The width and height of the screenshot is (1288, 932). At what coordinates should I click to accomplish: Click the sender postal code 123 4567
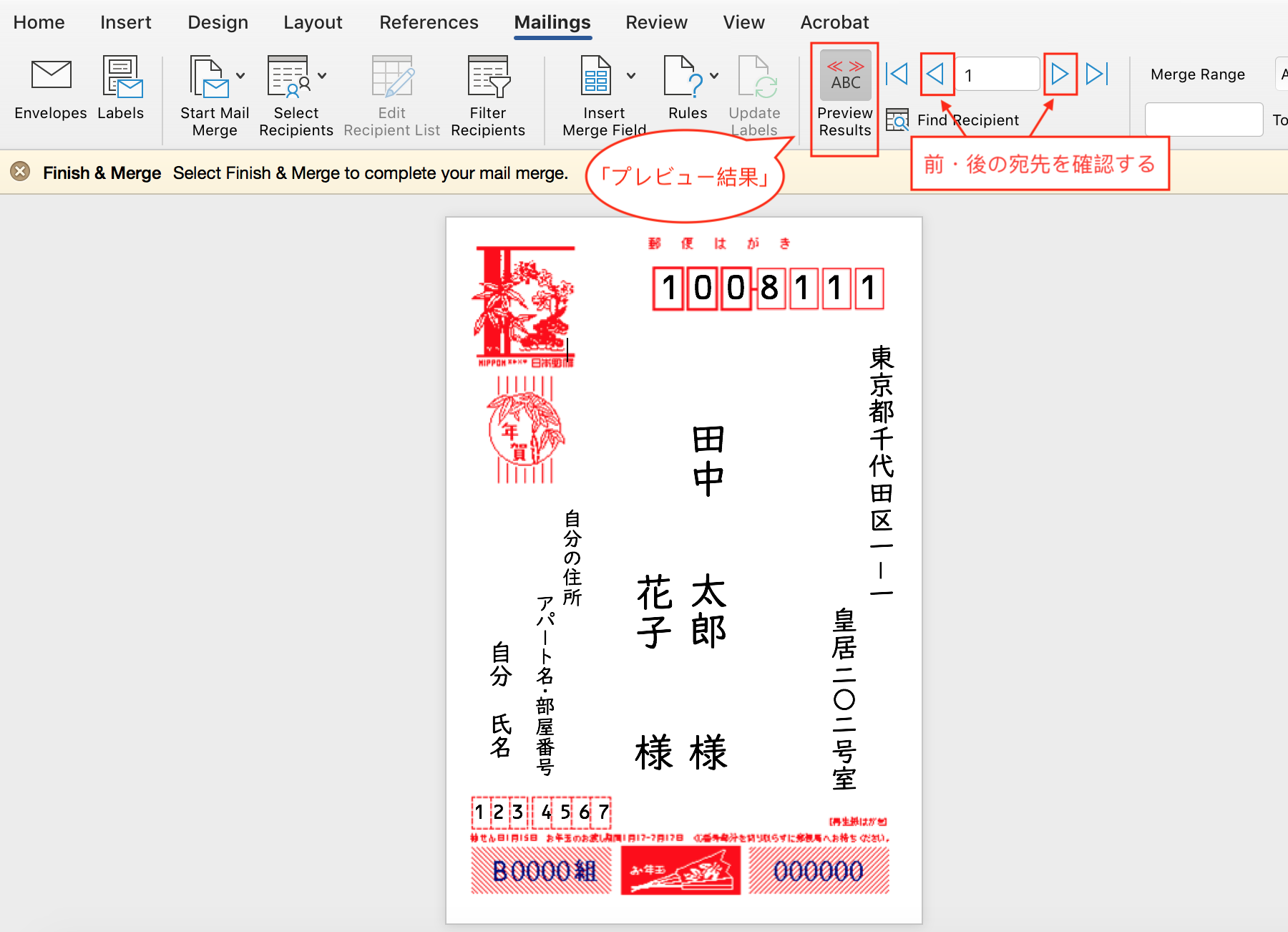[x=542, y=812]
